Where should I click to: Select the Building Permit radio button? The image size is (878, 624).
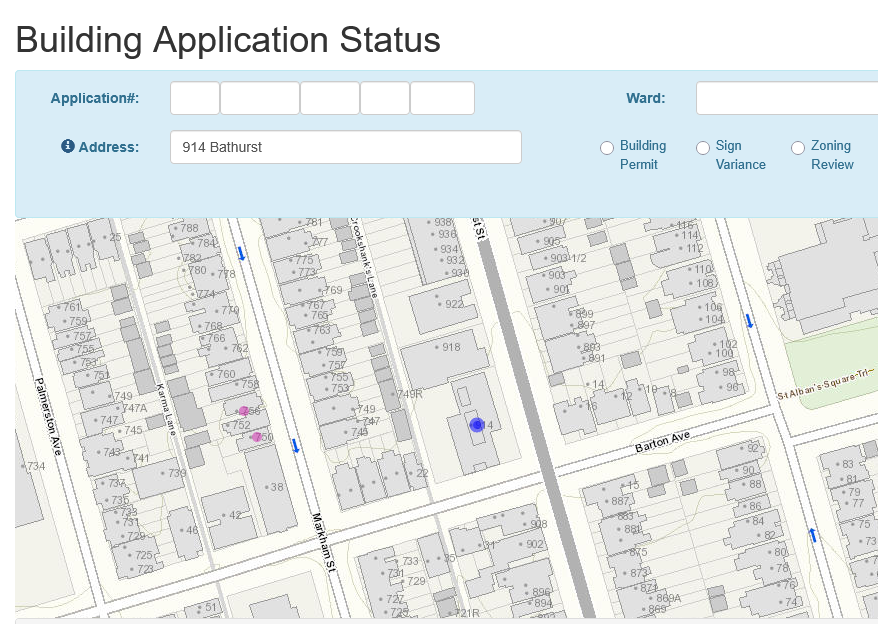click(607, 148)
